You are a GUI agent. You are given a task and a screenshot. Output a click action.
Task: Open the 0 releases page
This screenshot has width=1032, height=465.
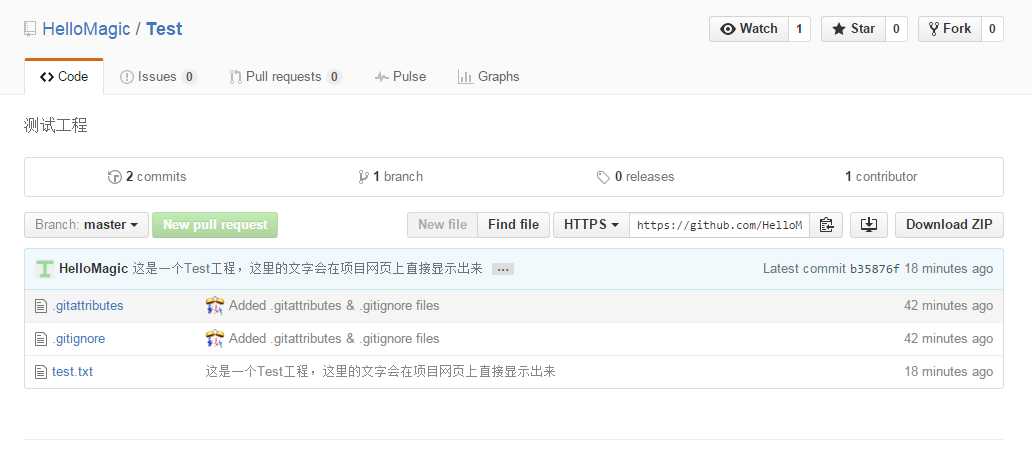click(x=635, y=177)
